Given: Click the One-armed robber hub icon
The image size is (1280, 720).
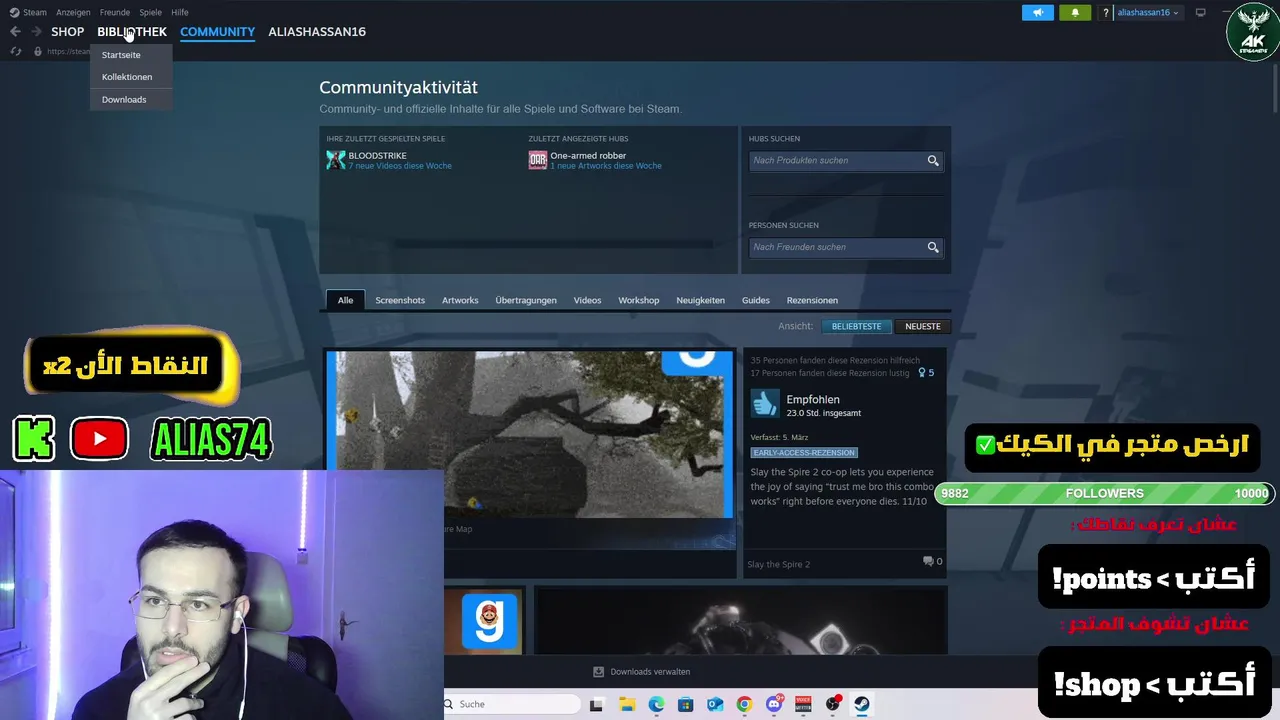Looking at the screenshot, I should click(x=538, y=160).
